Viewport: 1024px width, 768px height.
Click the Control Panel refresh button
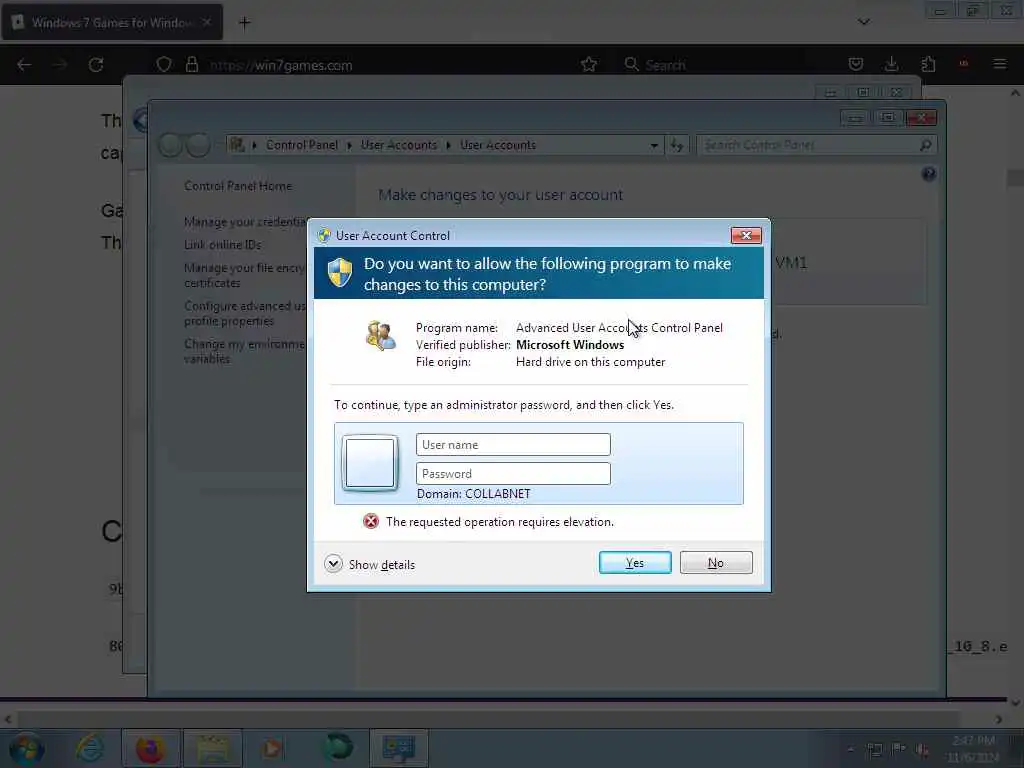677,145
